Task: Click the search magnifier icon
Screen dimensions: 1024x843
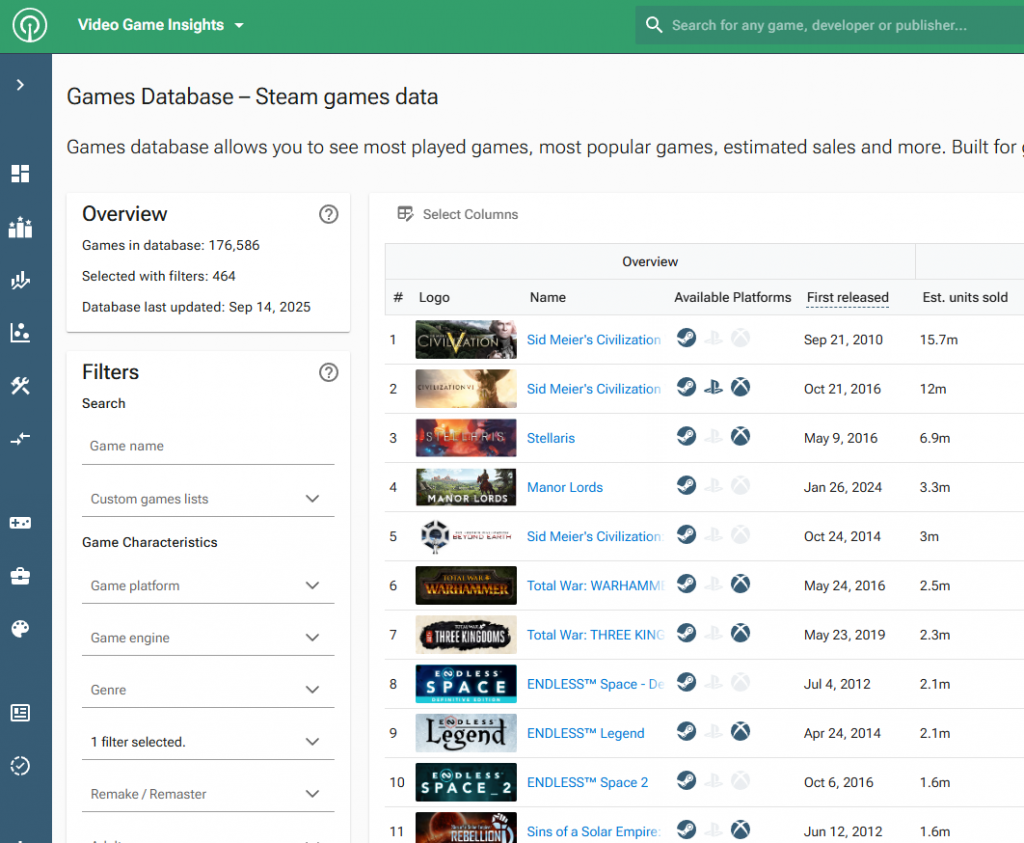Action: pyautogui.click(x=654, y=25)
